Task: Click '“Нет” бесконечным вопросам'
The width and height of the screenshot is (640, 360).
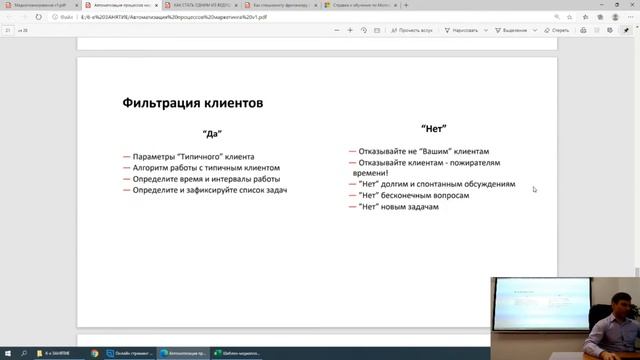Action: coord(413,196)
